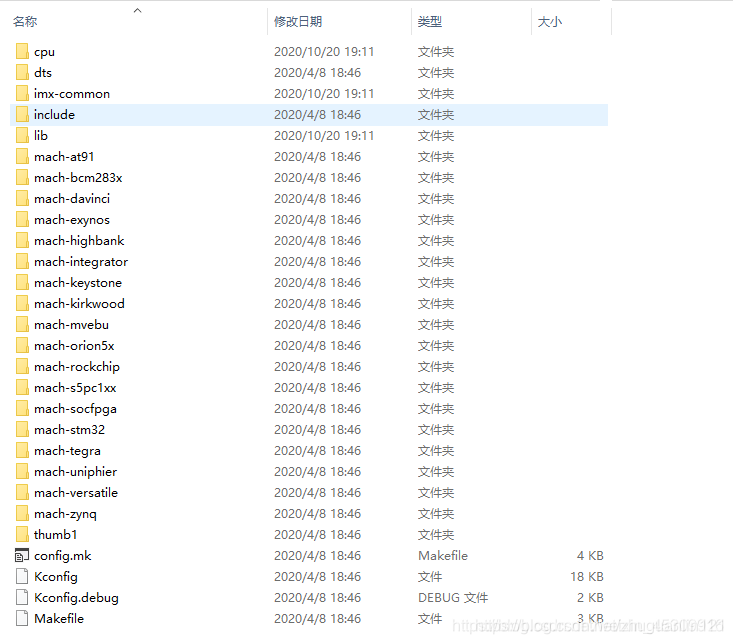Select the mach-zynq folder name
733x644 pixels.
click(65, 514)
